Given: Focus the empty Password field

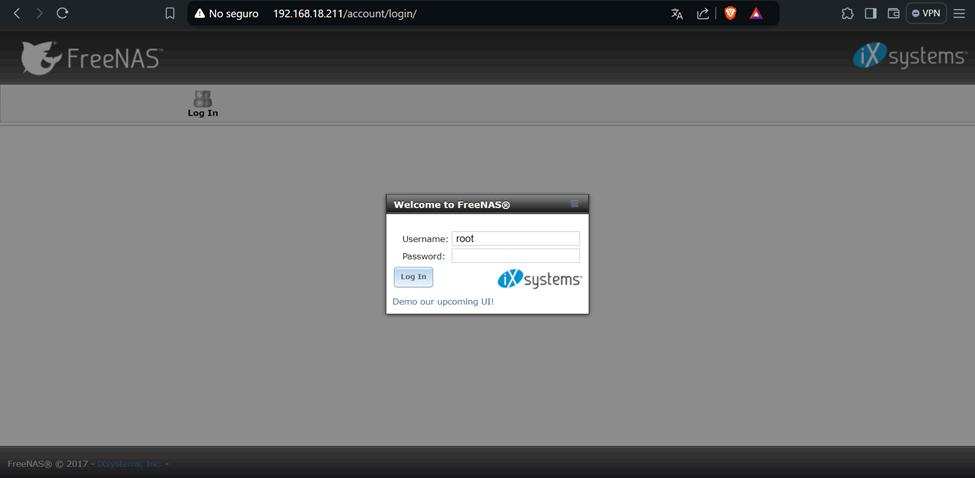Looking at the screenshot, I should coord(515,256).
